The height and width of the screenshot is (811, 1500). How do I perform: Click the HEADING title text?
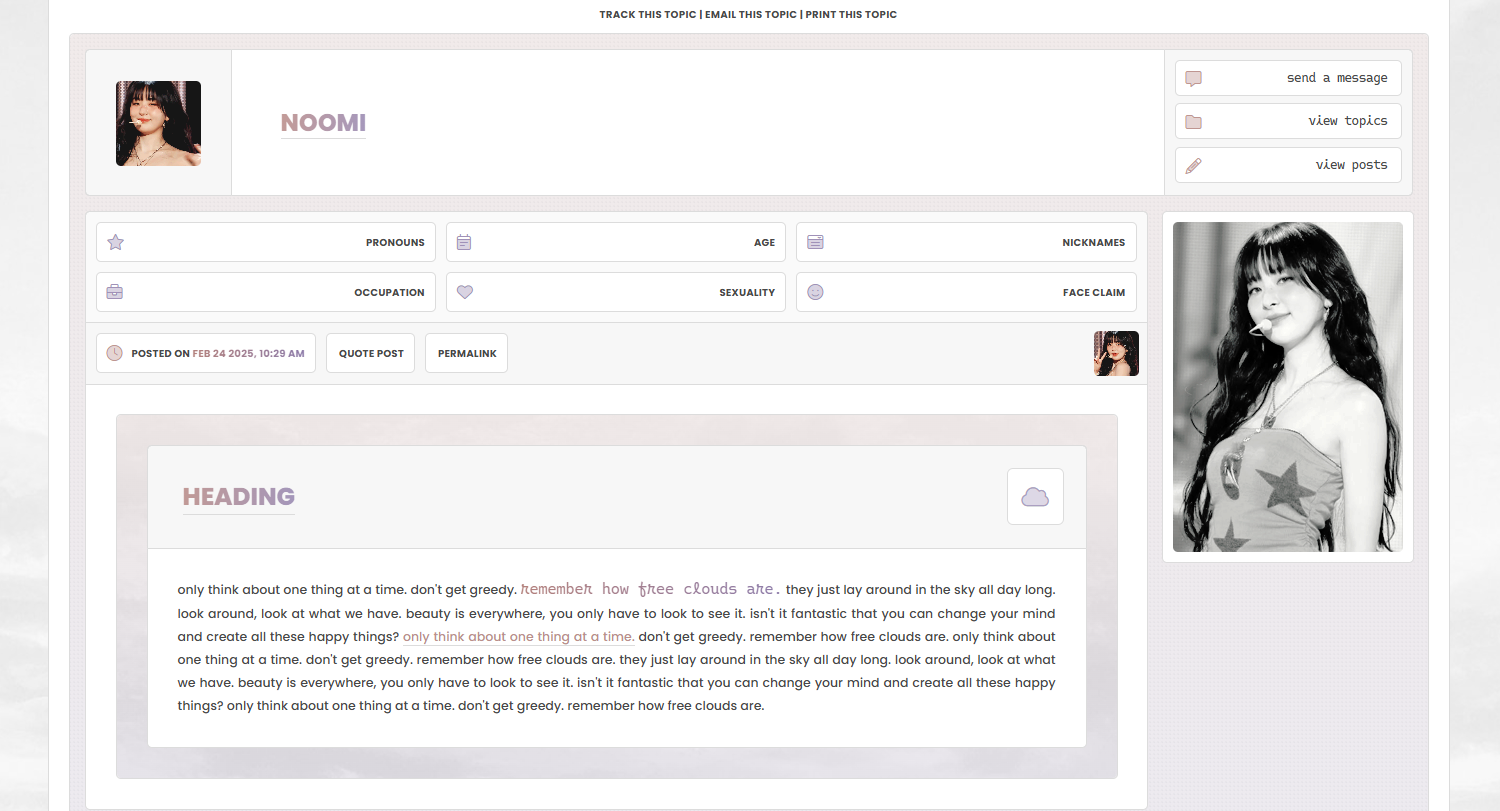238,497
